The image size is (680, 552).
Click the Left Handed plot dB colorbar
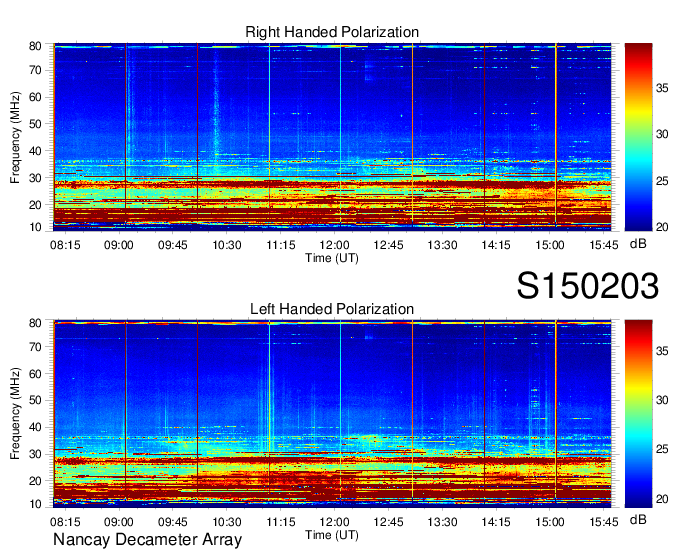[x=638, y=414]
